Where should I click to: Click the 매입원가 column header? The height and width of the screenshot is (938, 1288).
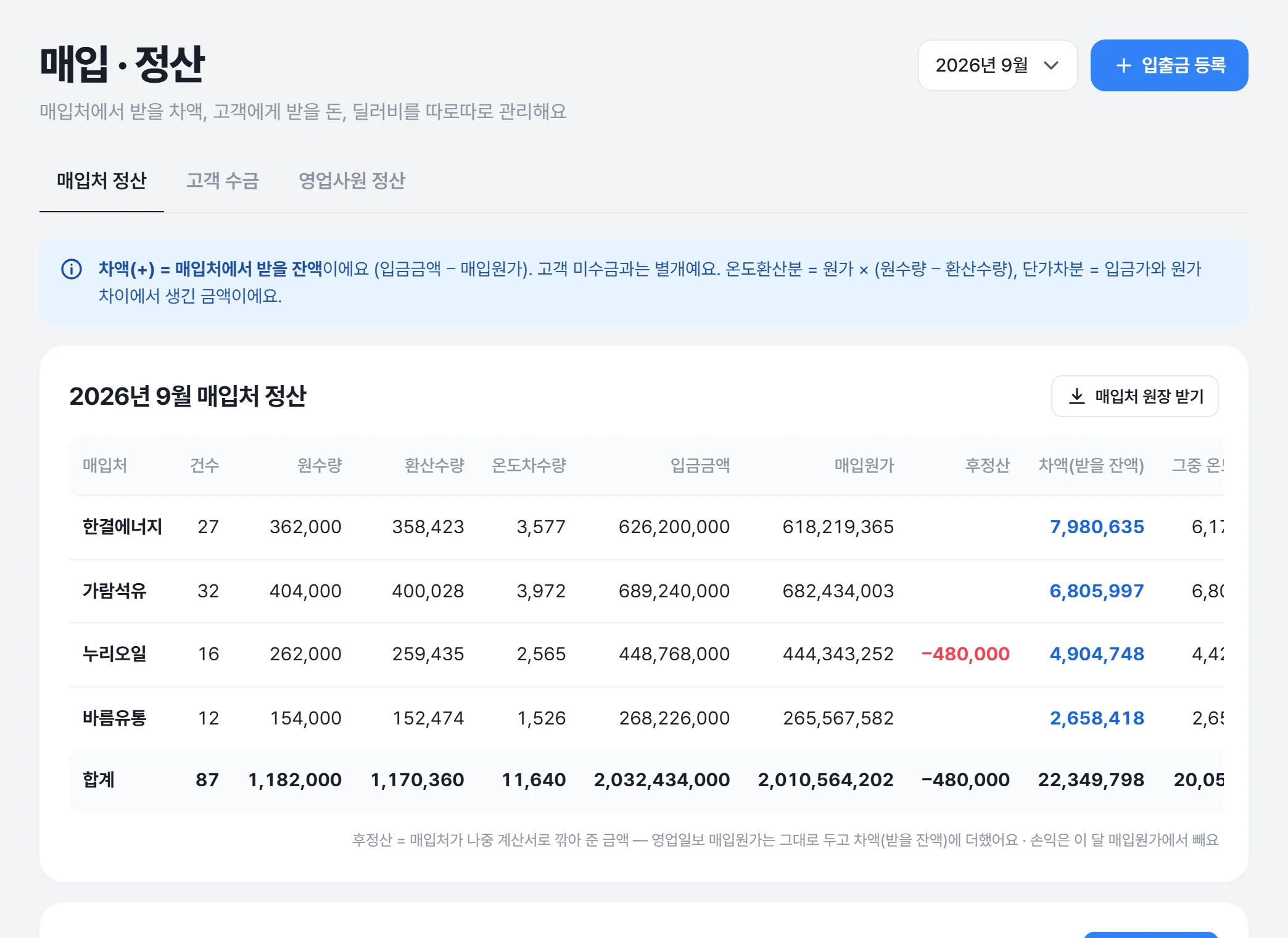tap(864, 465)
